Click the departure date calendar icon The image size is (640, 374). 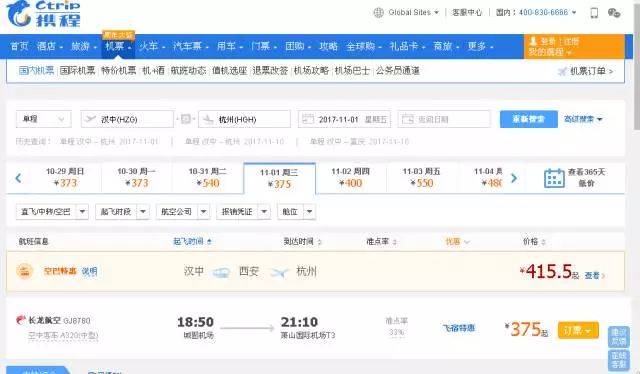tap(307, 119)
